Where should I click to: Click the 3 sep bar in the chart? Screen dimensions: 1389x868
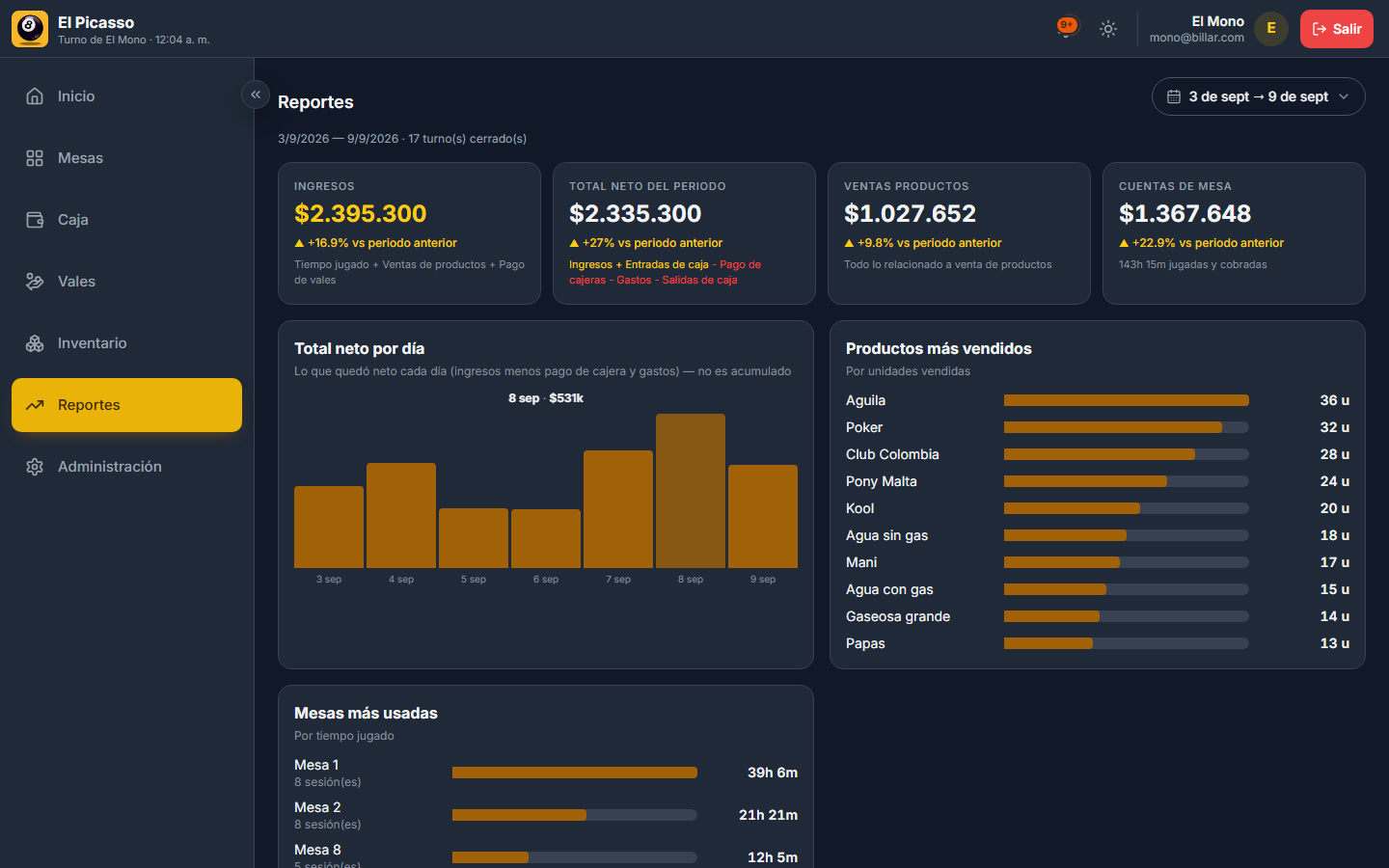329,527
